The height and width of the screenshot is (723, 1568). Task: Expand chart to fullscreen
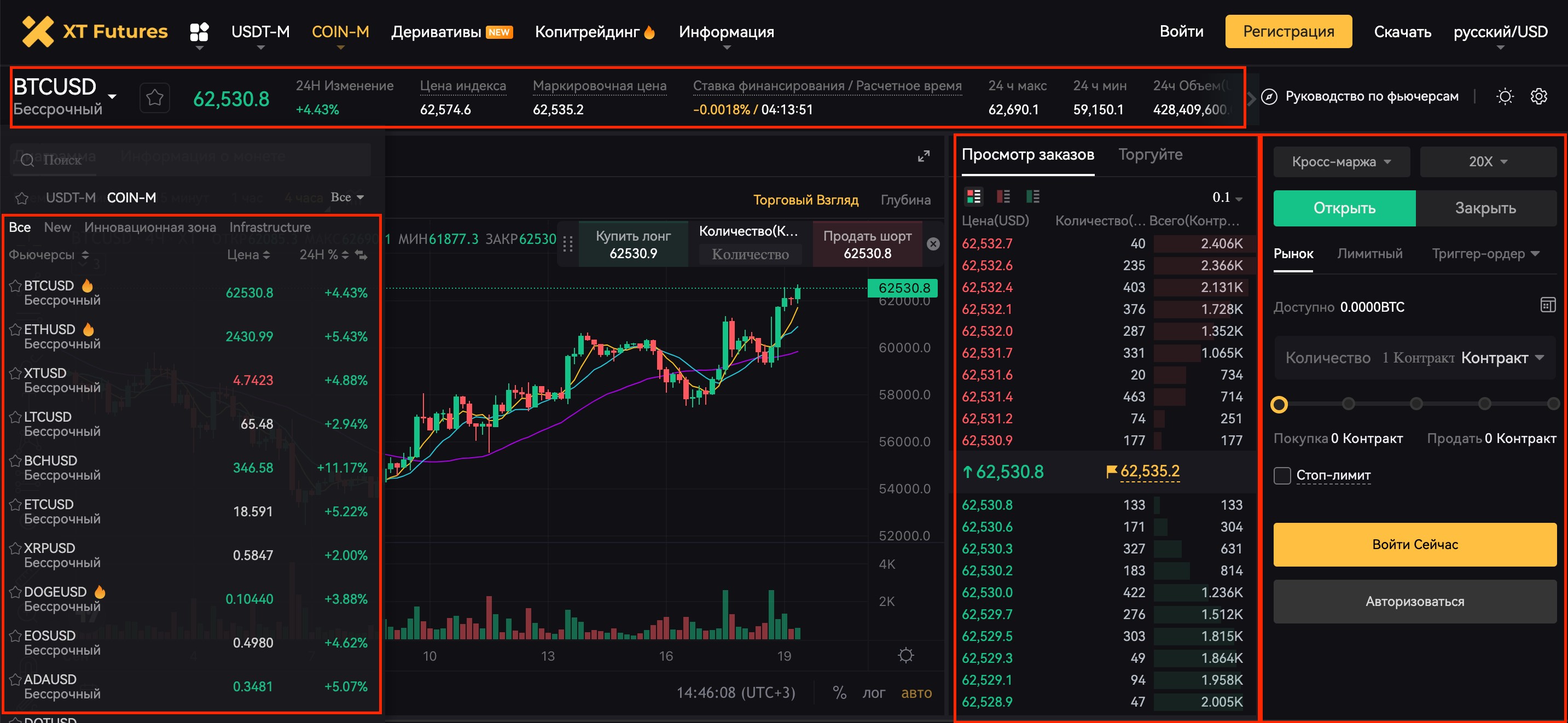click(924, 156)
